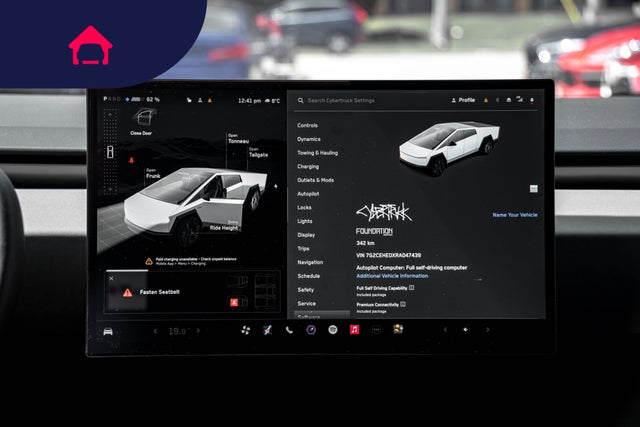Tap the 19.0 temperature value
Viewport: 640px width, 427px height.
click(177, 331)
